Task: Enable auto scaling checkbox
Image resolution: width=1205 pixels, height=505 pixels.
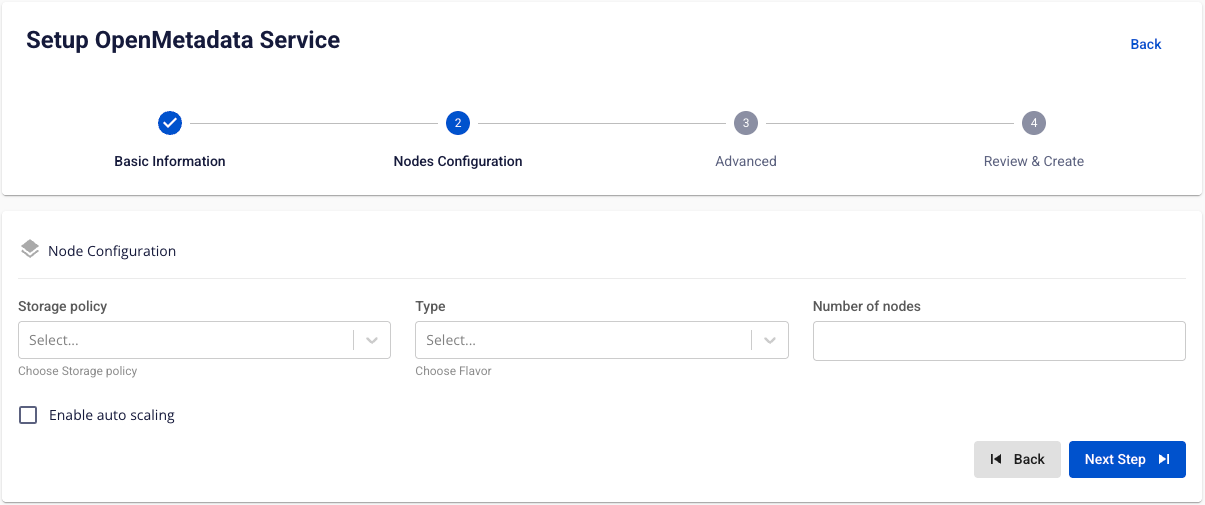Action: [x=28, y=415]
